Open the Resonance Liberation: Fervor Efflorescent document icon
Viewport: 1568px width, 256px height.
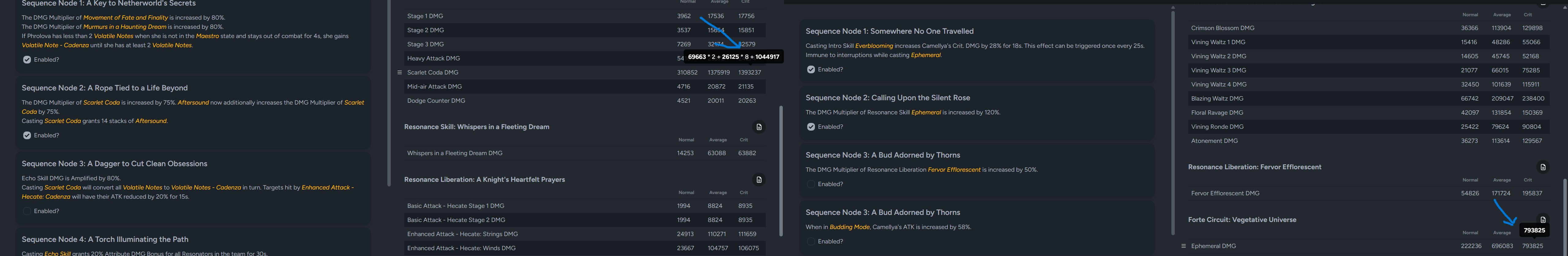point(1543,167)
